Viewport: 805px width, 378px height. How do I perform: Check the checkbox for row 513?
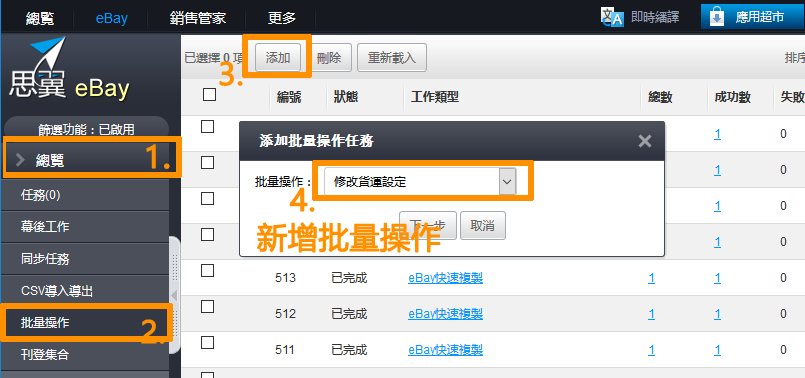(207, 271)
